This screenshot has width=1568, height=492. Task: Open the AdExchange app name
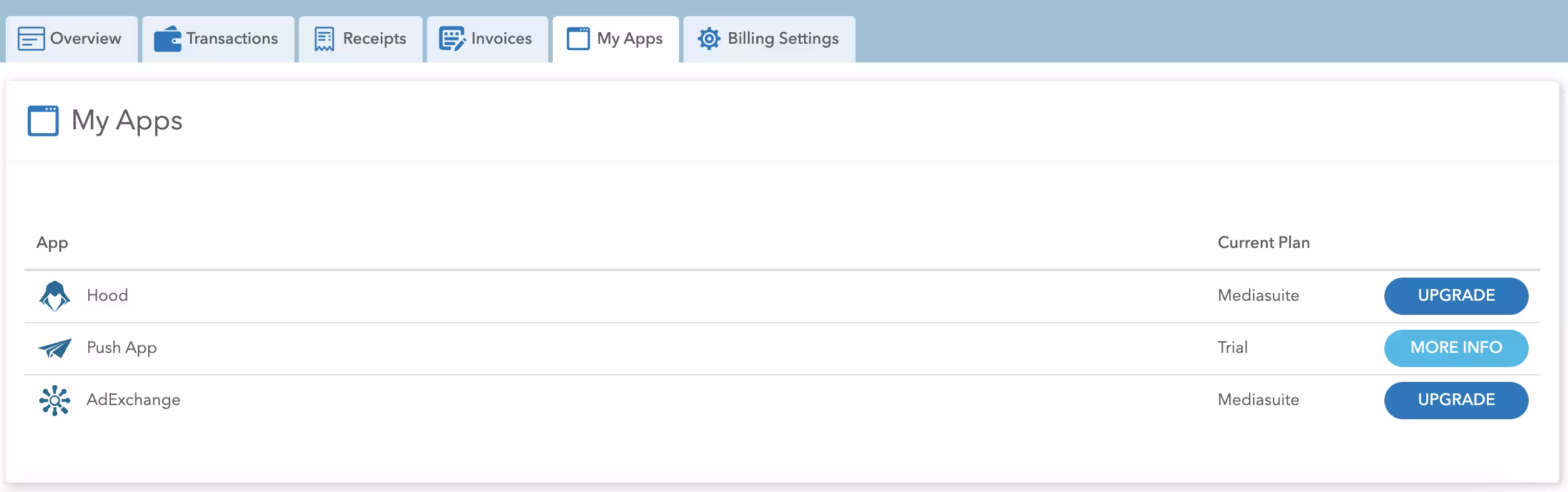[x=133, y=400]
